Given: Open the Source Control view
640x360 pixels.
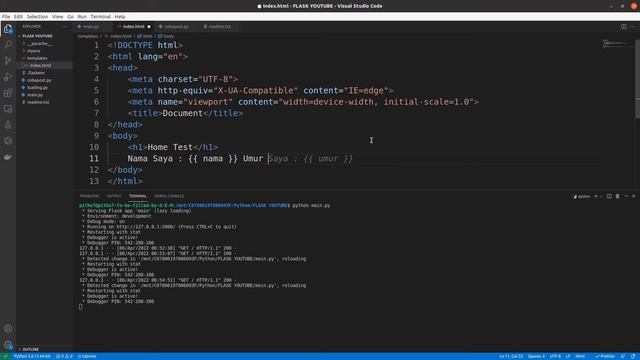Looking at the screenshot, I should (x=8, y=60).
